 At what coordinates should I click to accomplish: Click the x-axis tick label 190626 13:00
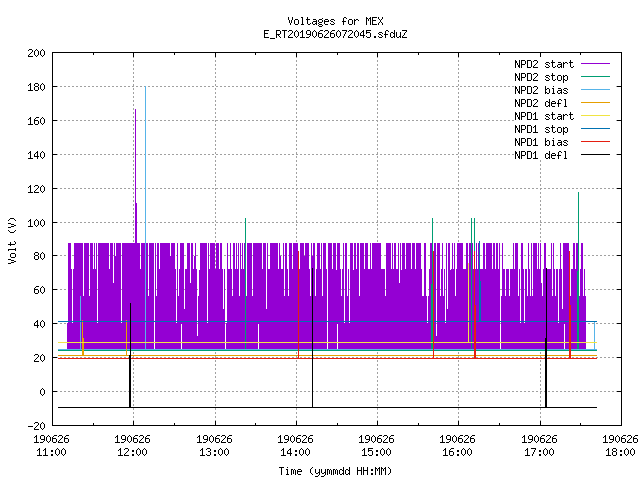tap(214, 446)
